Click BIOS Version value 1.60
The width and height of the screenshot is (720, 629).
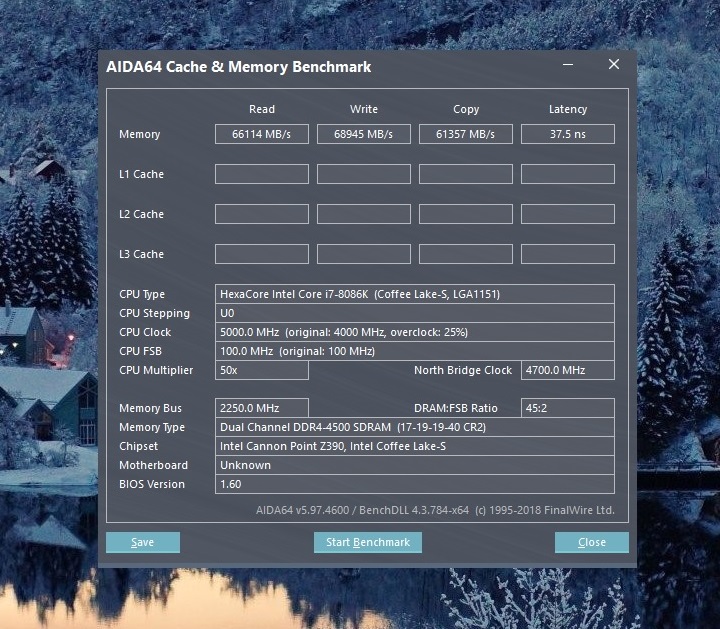(x=415, y=484)
